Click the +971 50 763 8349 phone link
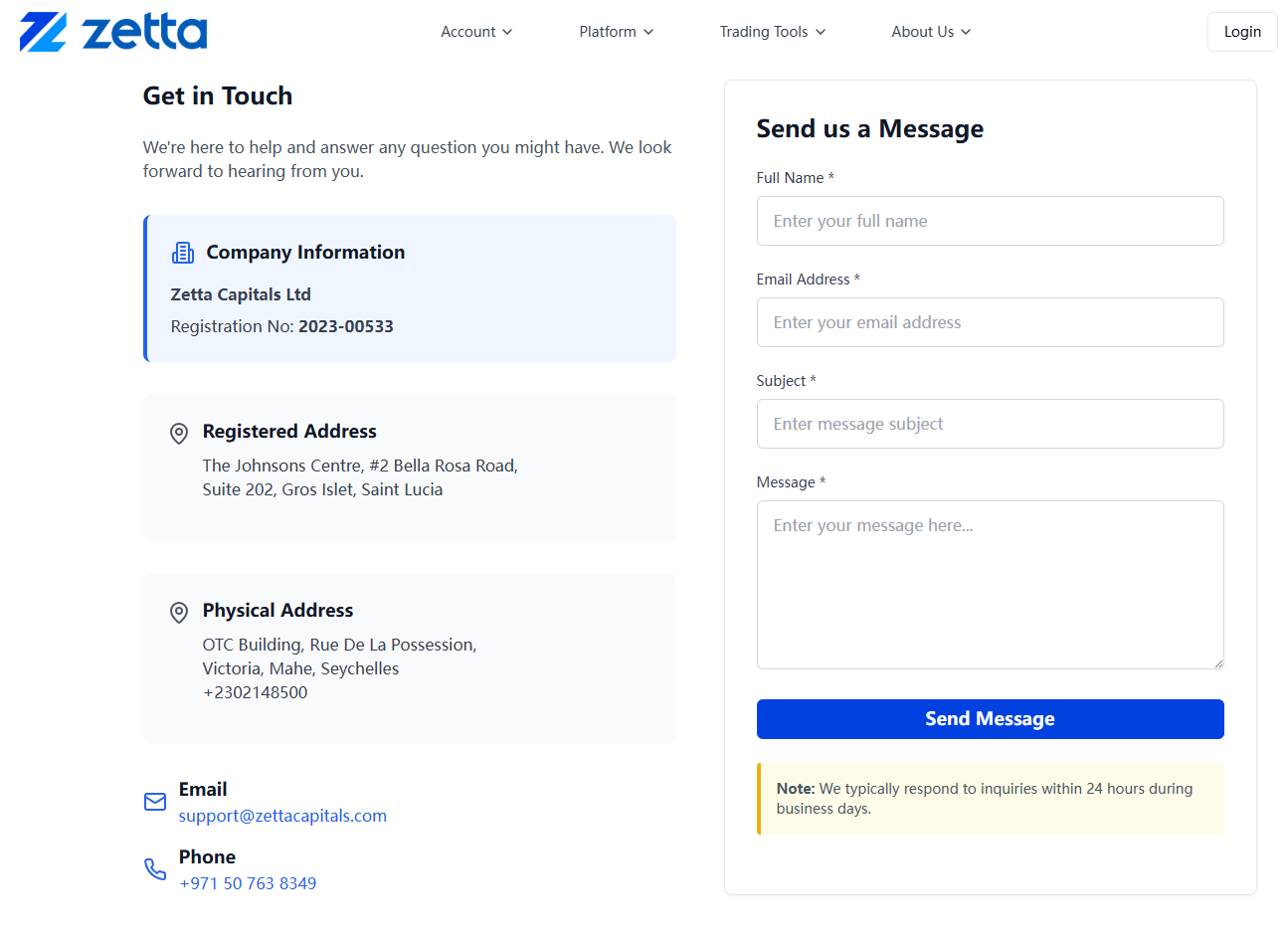Viewport: 1288px width, 940px height. (248, 883)
